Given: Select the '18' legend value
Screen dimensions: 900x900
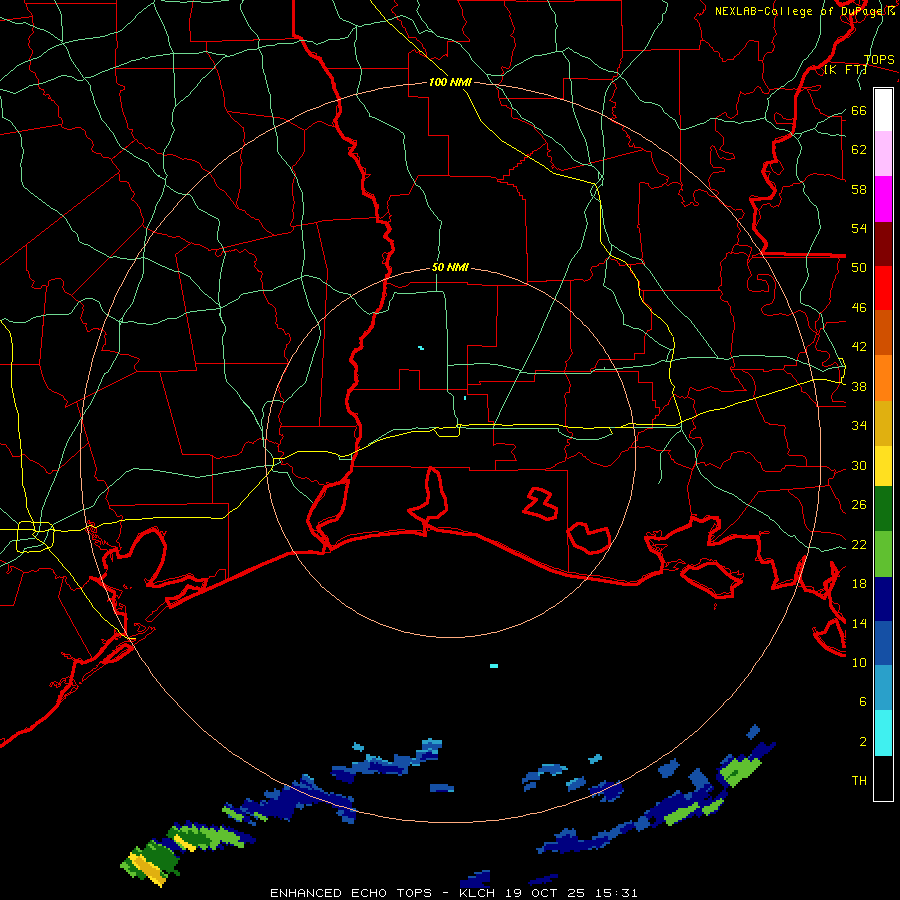Looking at the screenshot, I should point(859,583).
